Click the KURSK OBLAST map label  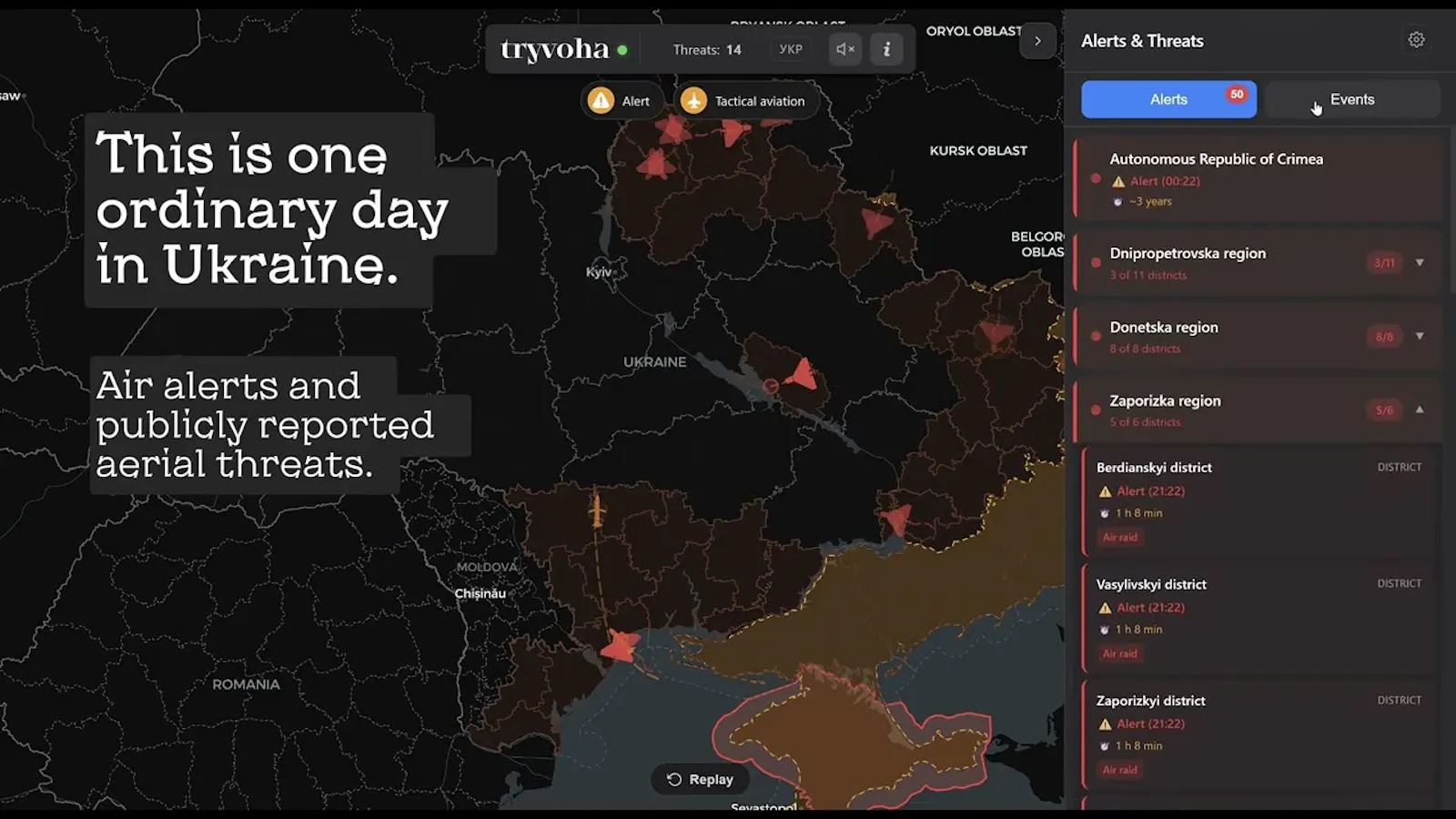tap(978, 151)
